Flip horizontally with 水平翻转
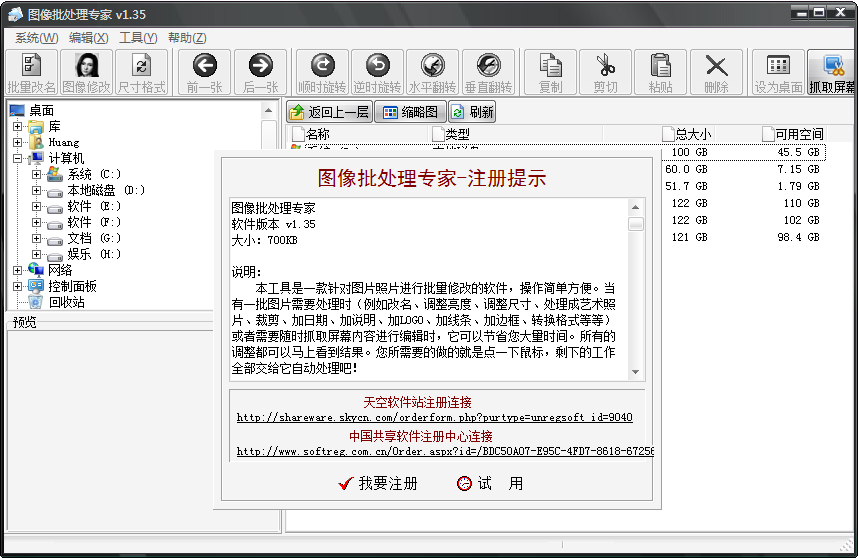Image resolution: width=858 pixels, height=558 pixels. pyautogui.click(x=433, y=72)
